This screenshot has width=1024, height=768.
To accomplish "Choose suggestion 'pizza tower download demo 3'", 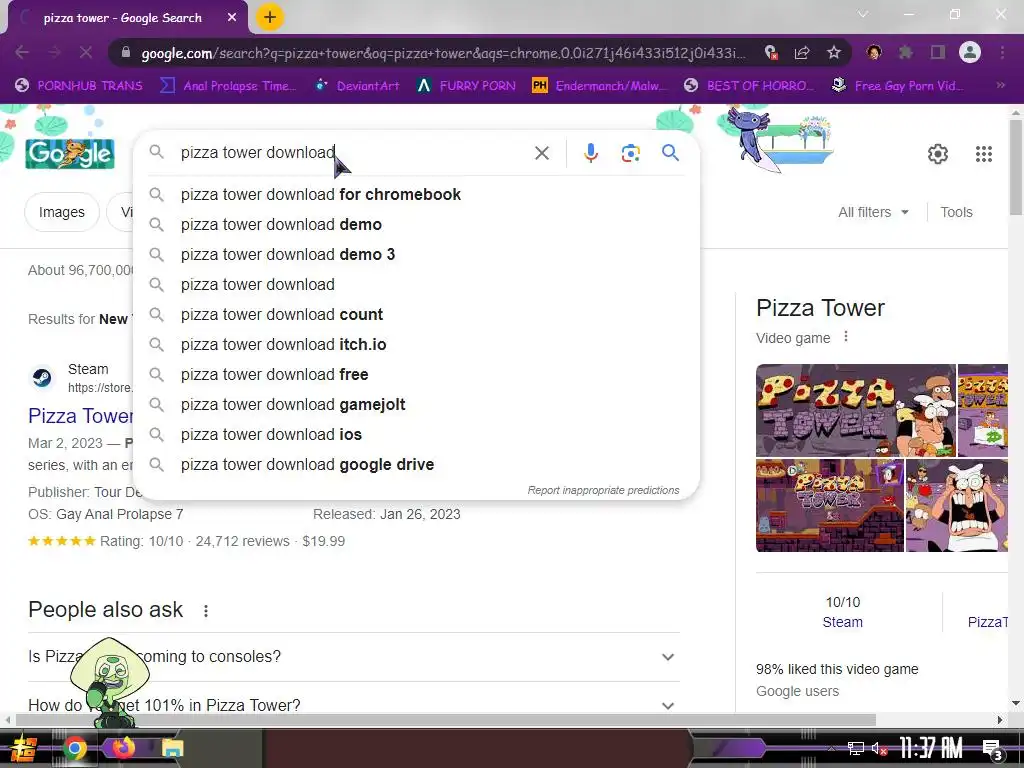I will (x=416, y=255).
